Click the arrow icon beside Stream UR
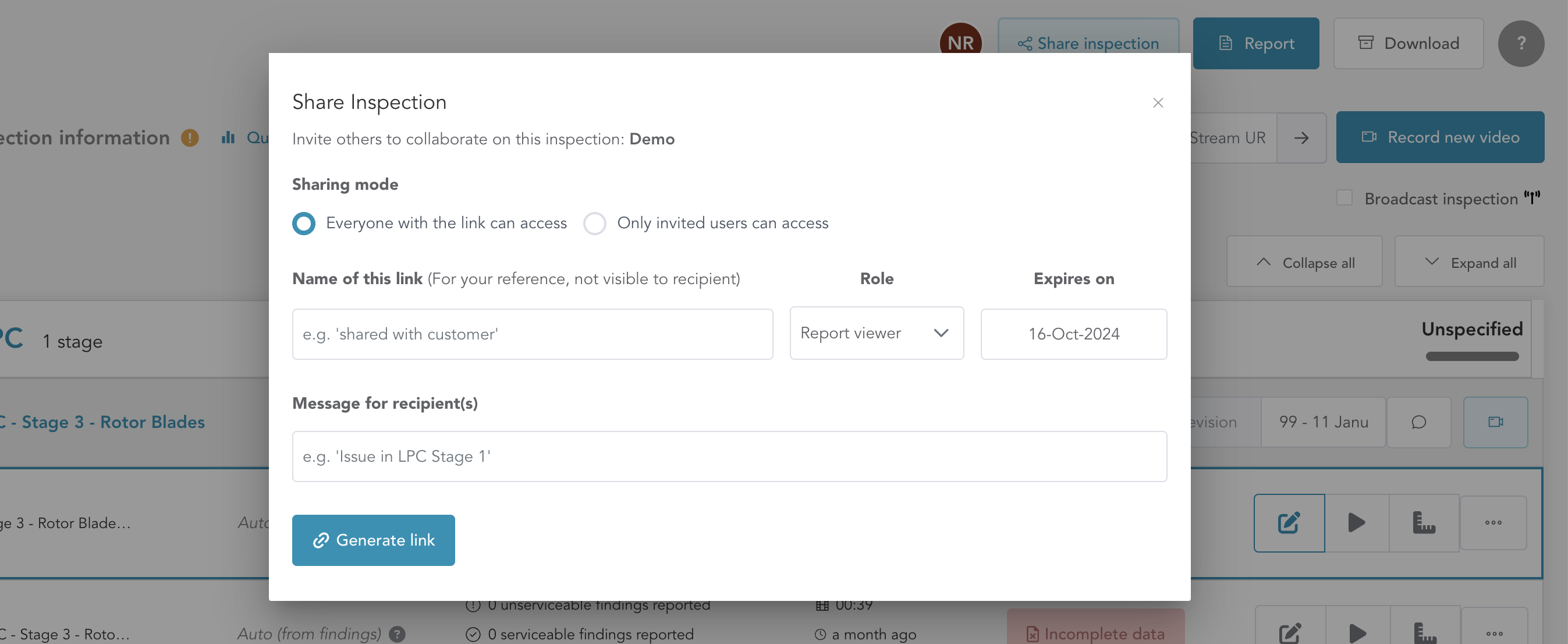Image resolution: width=1568 pixels, height=644 pixels. point(1301,138)
